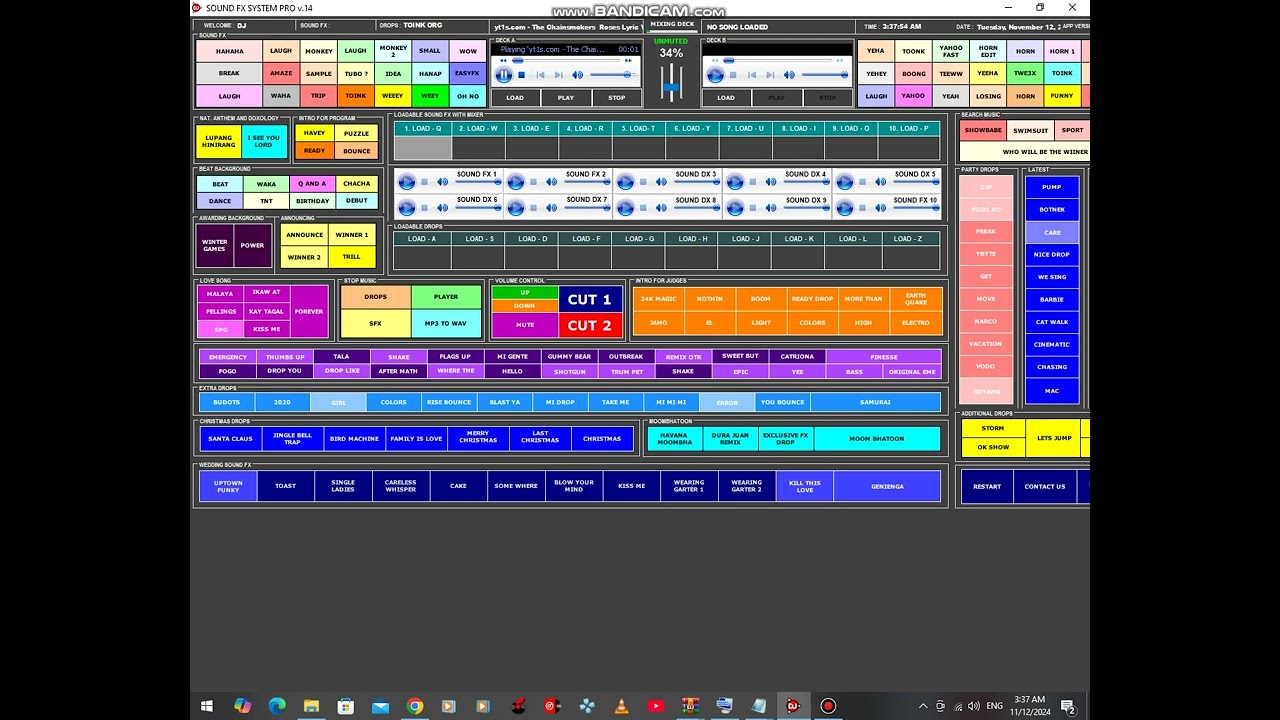Open the MP3 TO WAV tool

[446, 323]
